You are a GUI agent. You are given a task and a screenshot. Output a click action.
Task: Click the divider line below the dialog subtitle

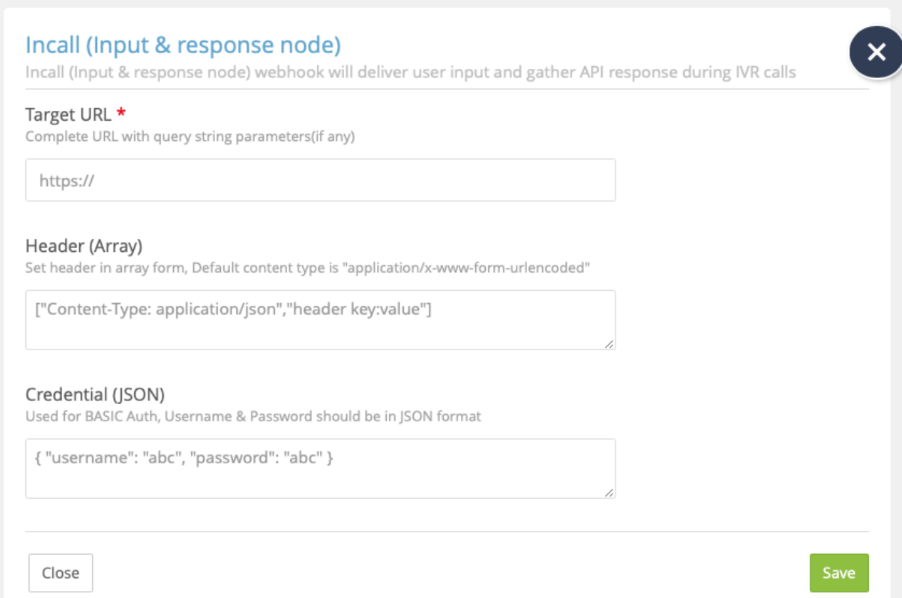(x=447, y=89)
